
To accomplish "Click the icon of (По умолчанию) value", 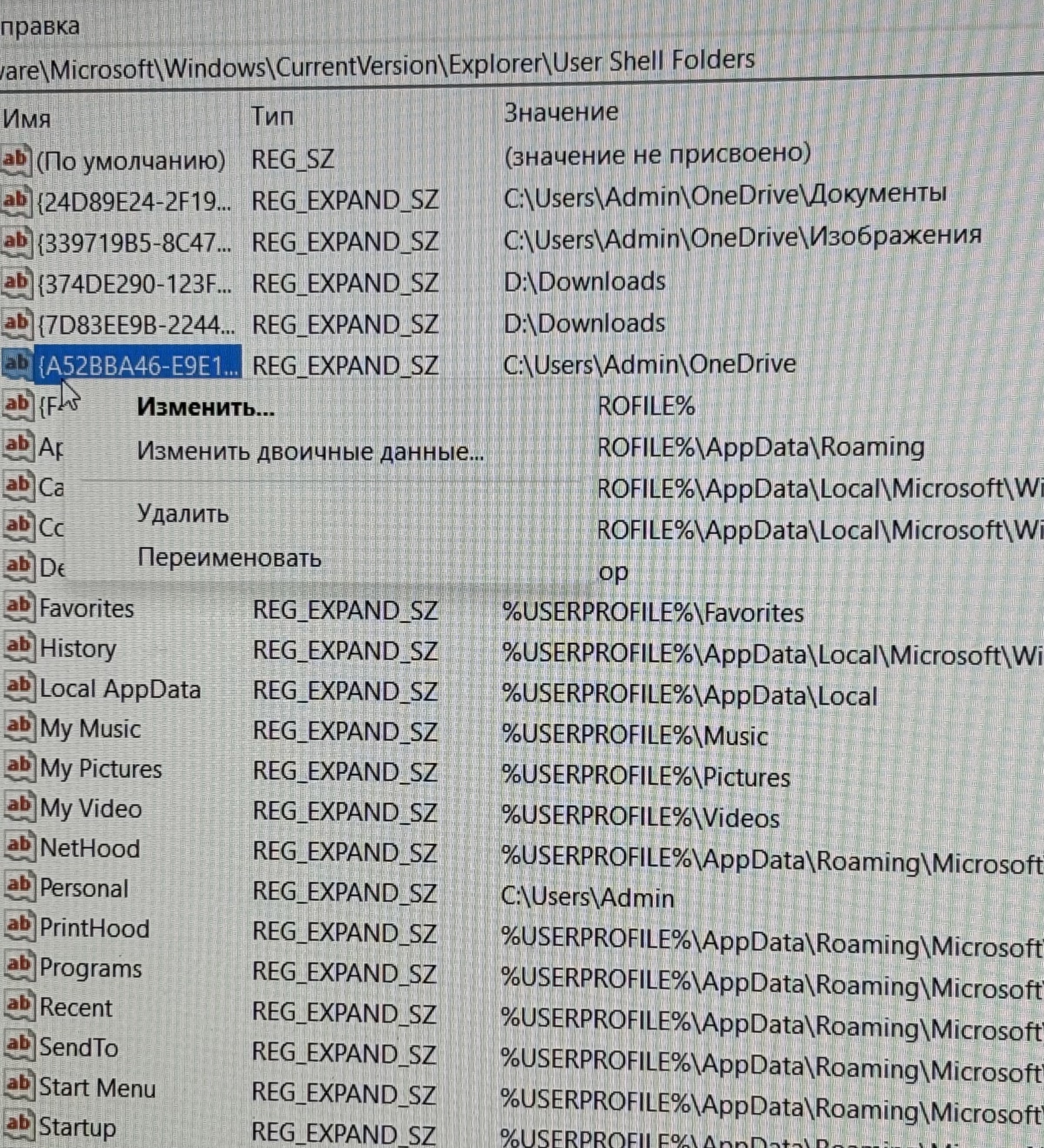I will click(17, 160).
